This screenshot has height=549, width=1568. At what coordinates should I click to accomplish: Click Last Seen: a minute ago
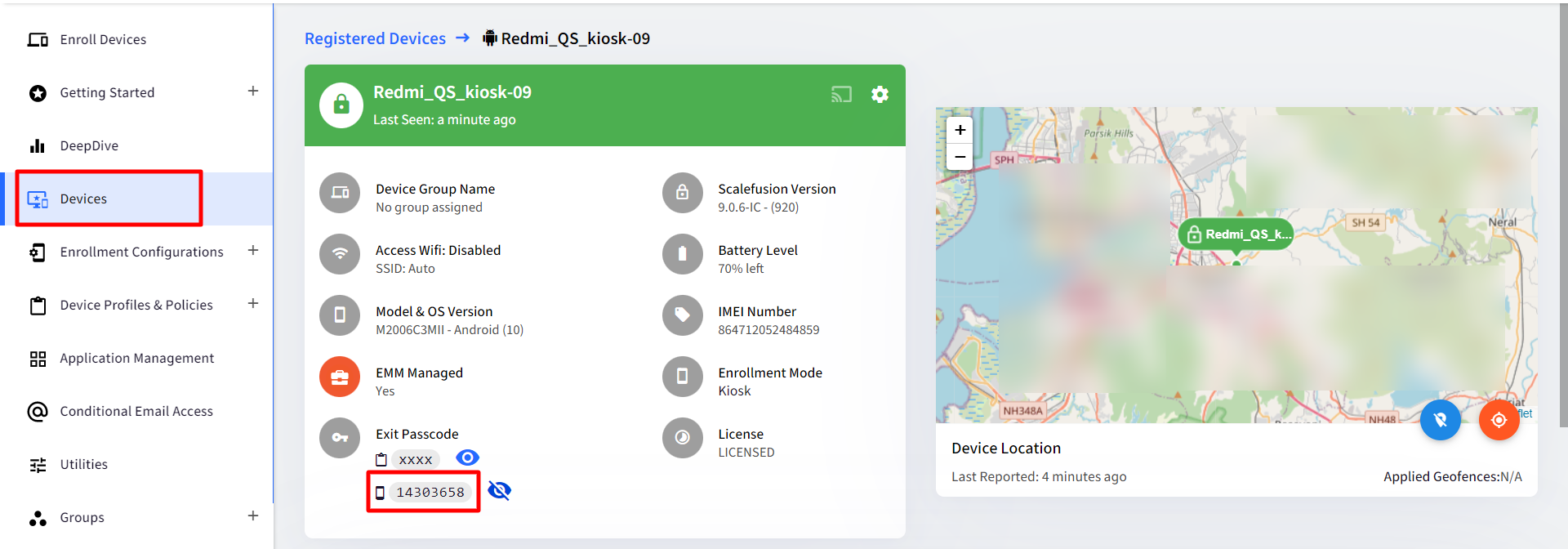click(444, 119)
